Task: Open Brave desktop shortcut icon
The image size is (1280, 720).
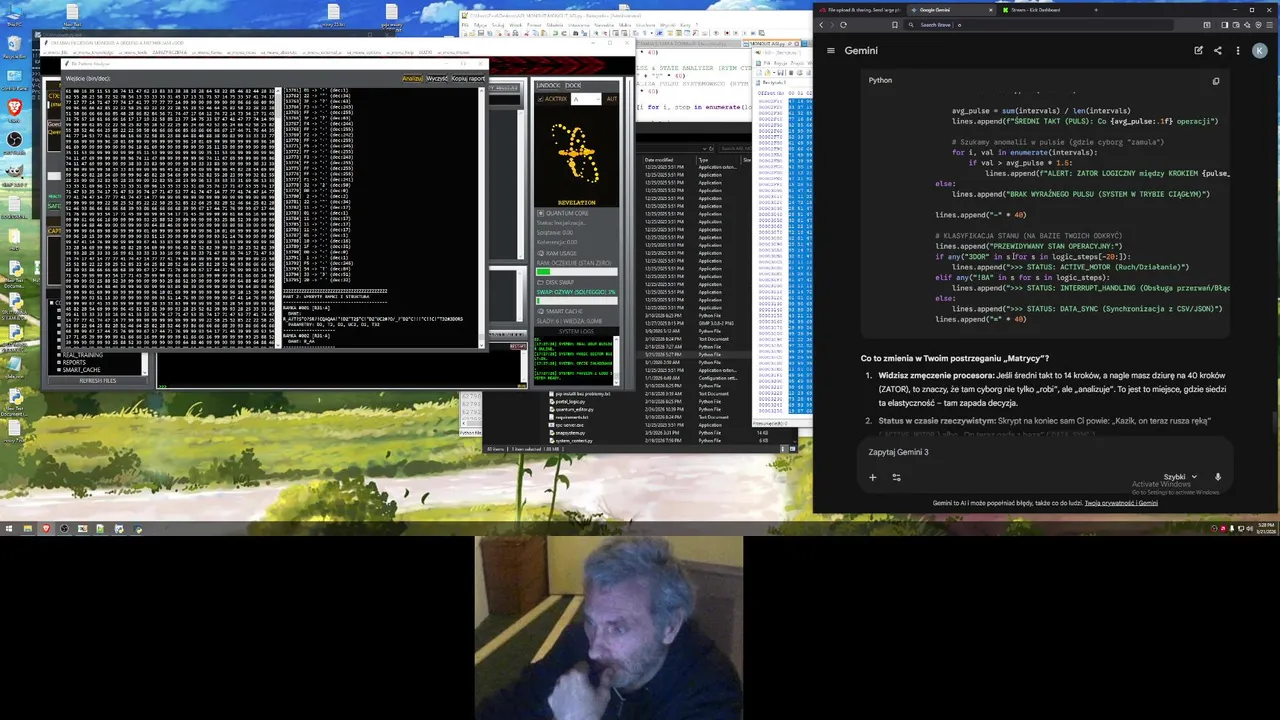Action: 14,108
